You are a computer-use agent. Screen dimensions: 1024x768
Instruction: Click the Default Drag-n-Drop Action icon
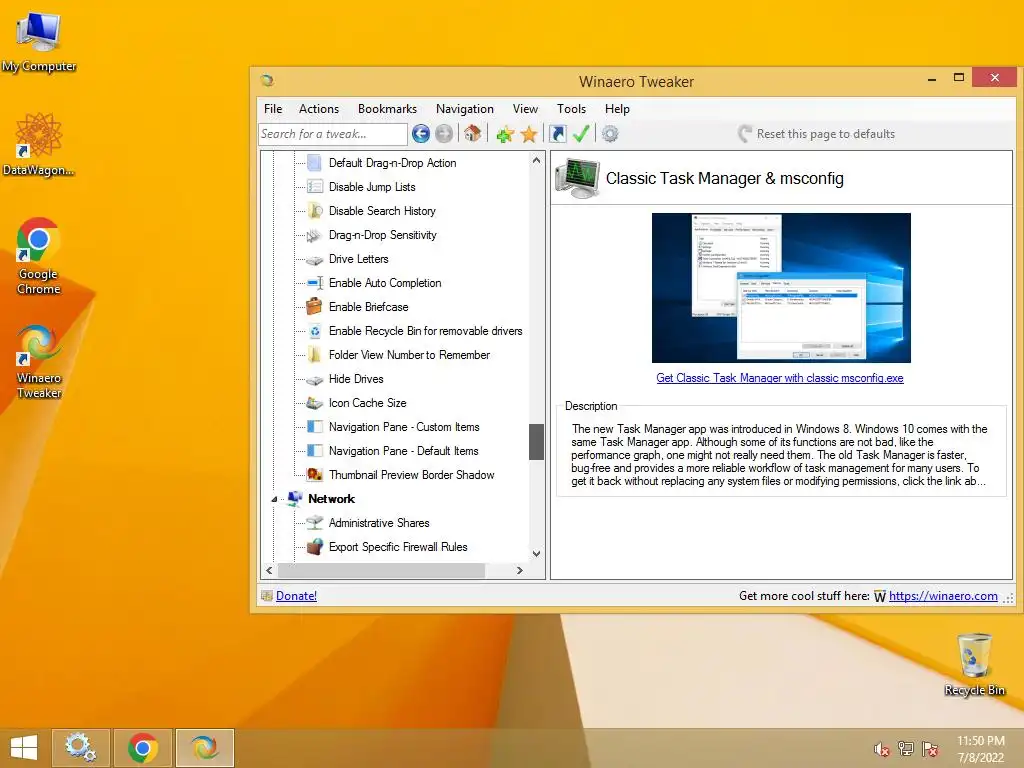click(x=314, y=163)
